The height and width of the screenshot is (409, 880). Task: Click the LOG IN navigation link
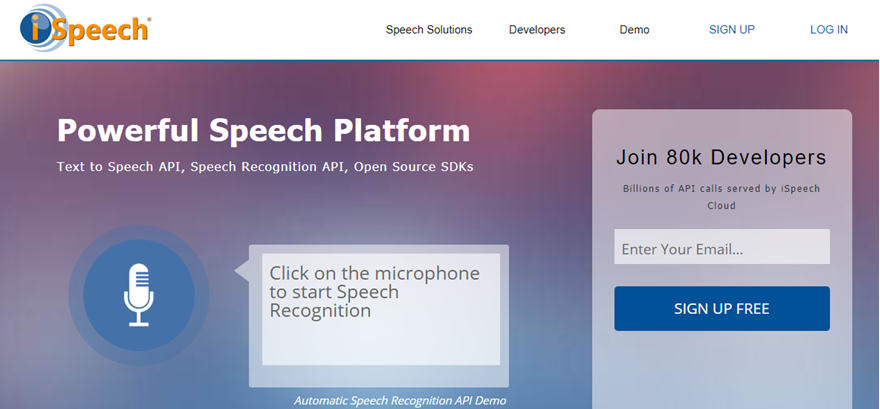[829, 30]
